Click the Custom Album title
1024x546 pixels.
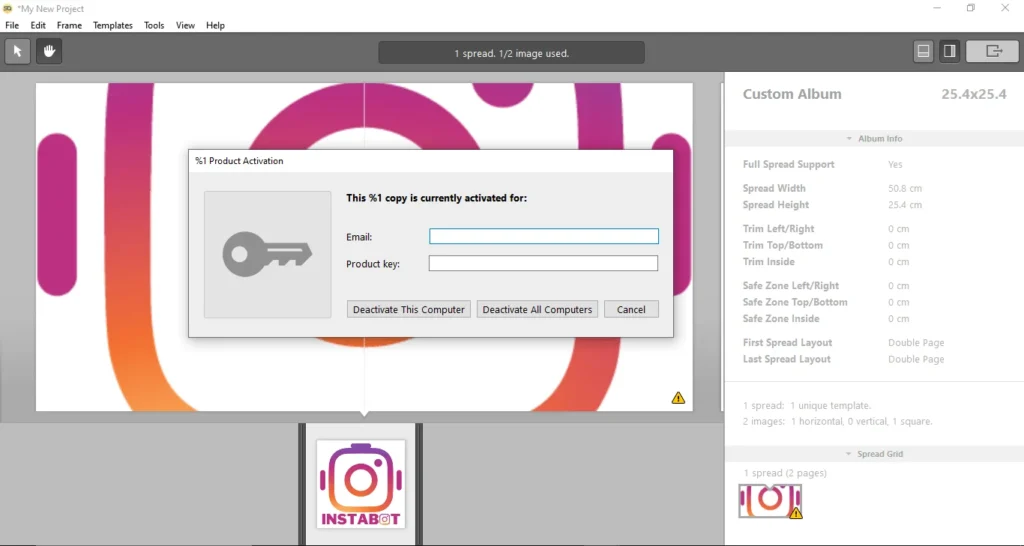(792, 94)
